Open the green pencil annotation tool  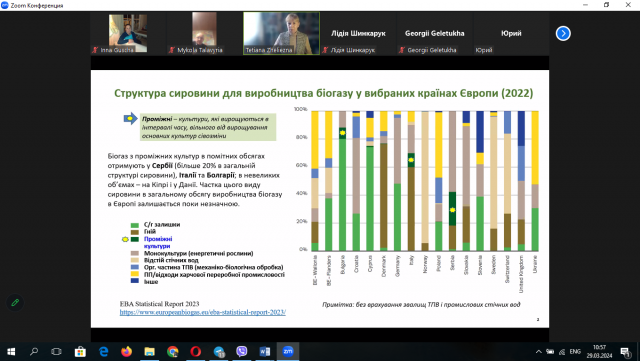click(15, 303)
